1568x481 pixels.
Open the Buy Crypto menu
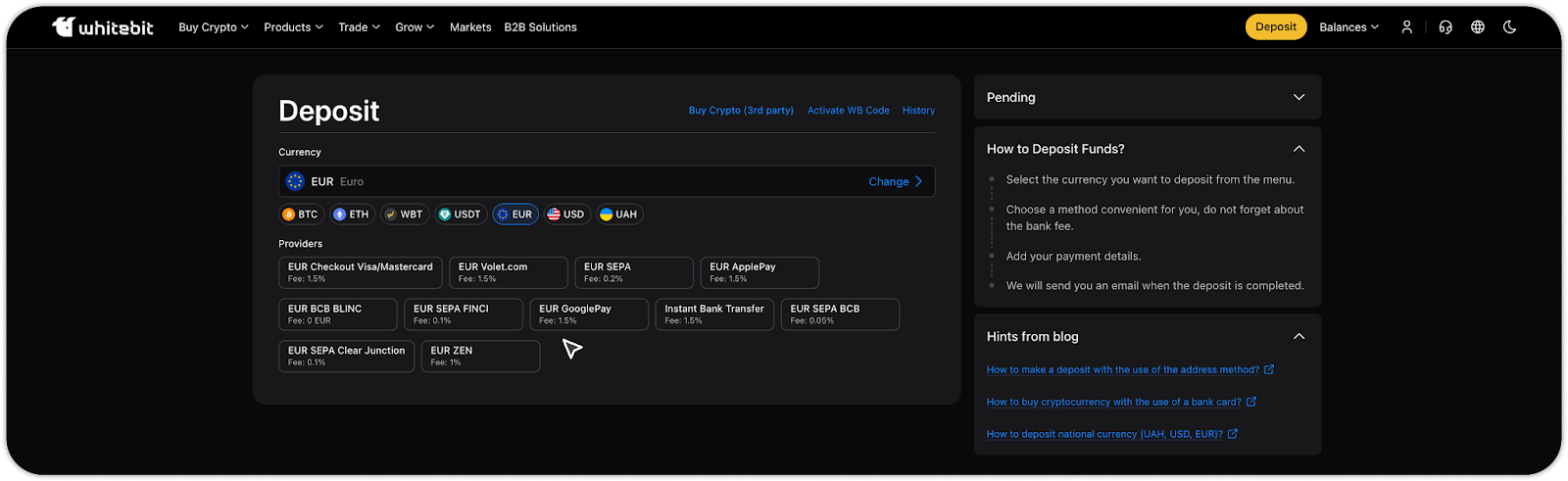point(213,27)
